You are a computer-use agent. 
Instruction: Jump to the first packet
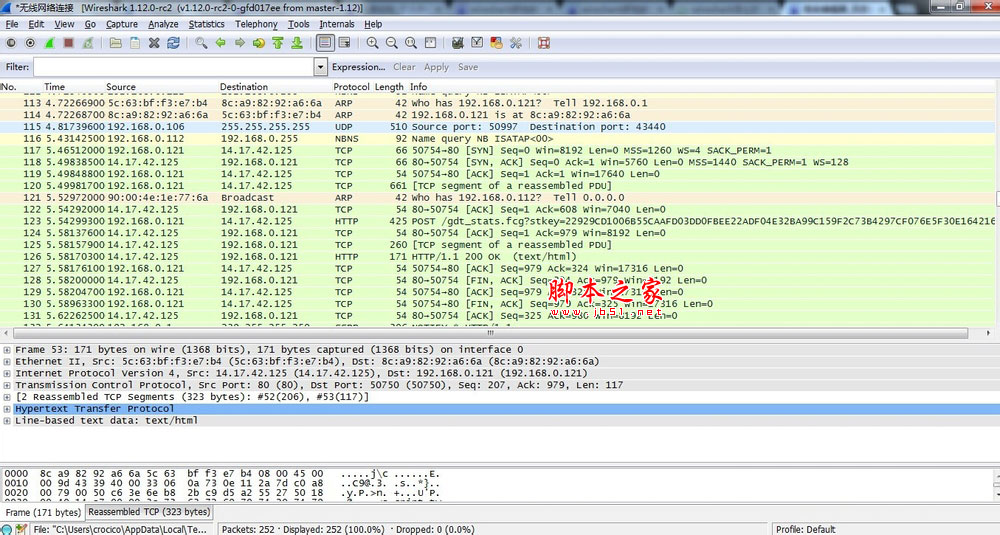pos(277,43)
